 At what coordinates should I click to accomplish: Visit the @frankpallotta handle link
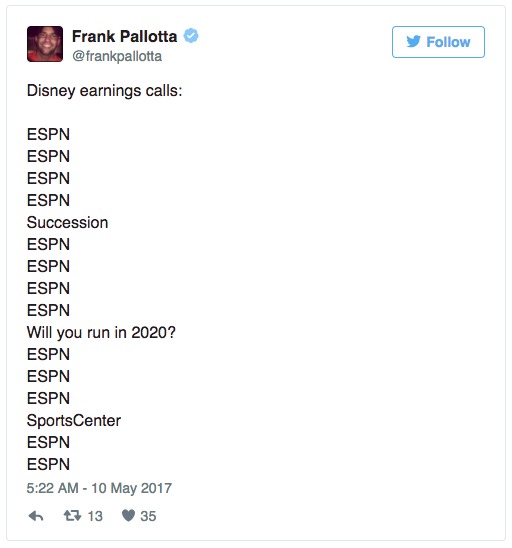(x=117, y=56)
